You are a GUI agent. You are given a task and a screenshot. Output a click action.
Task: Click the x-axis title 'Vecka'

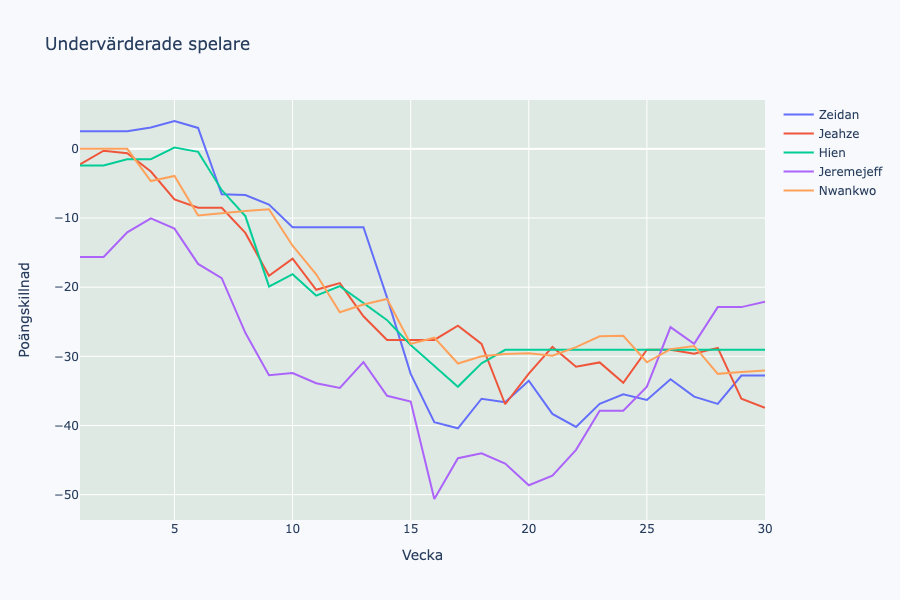(422, 555)
